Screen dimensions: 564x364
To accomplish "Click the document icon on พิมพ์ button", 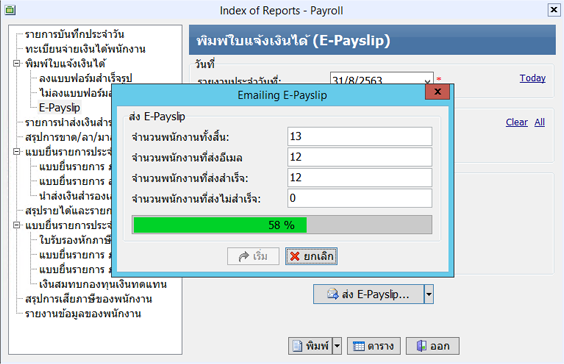I will 297,346.
